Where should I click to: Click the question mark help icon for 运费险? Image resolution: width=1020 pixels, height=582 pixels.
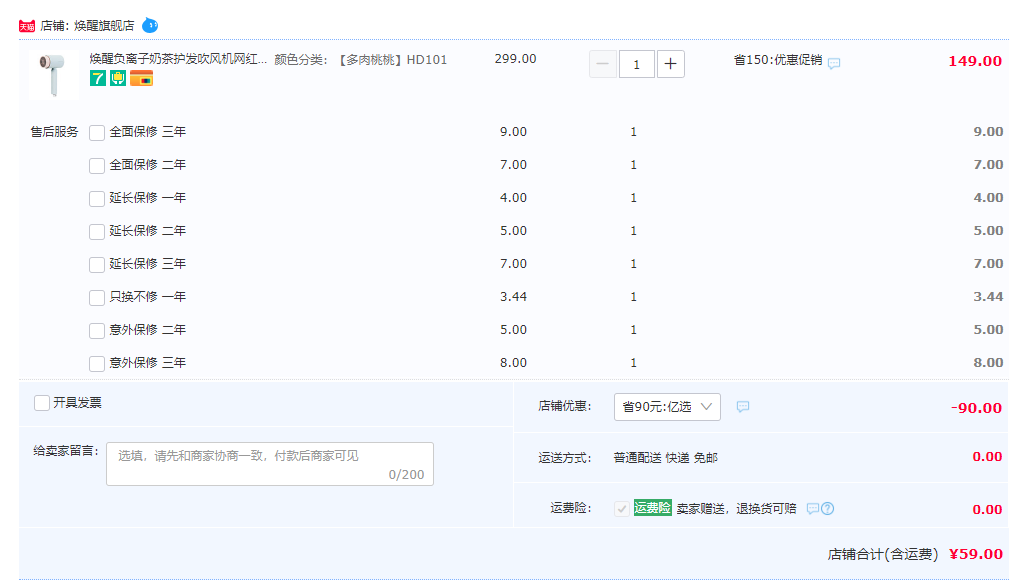coord(827,509)
